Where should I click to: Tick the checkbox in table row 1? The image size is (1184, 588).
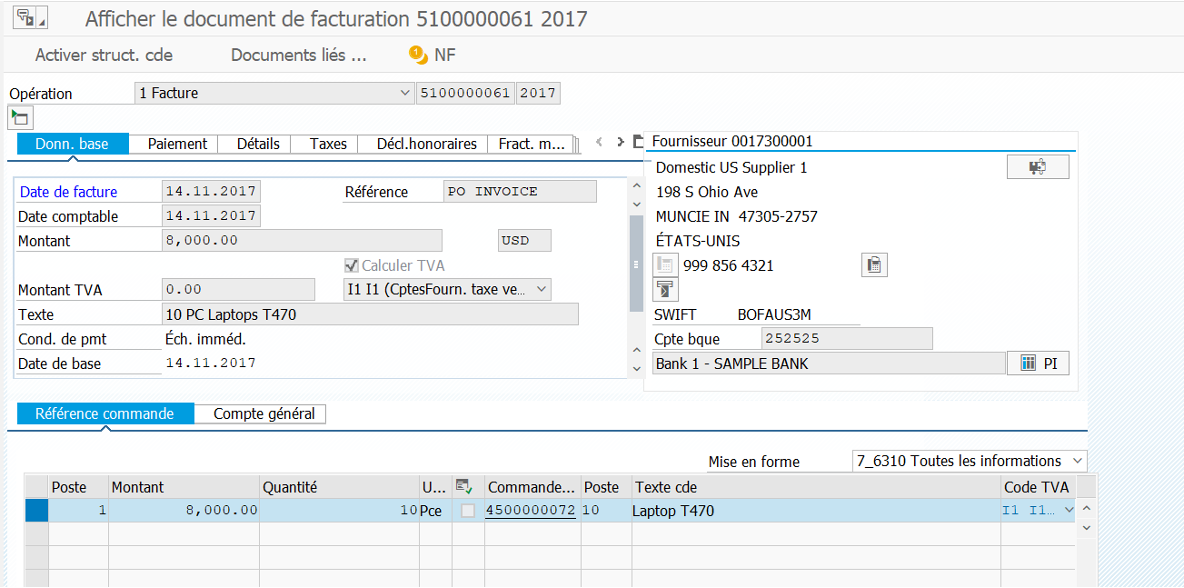coord(468,511)
